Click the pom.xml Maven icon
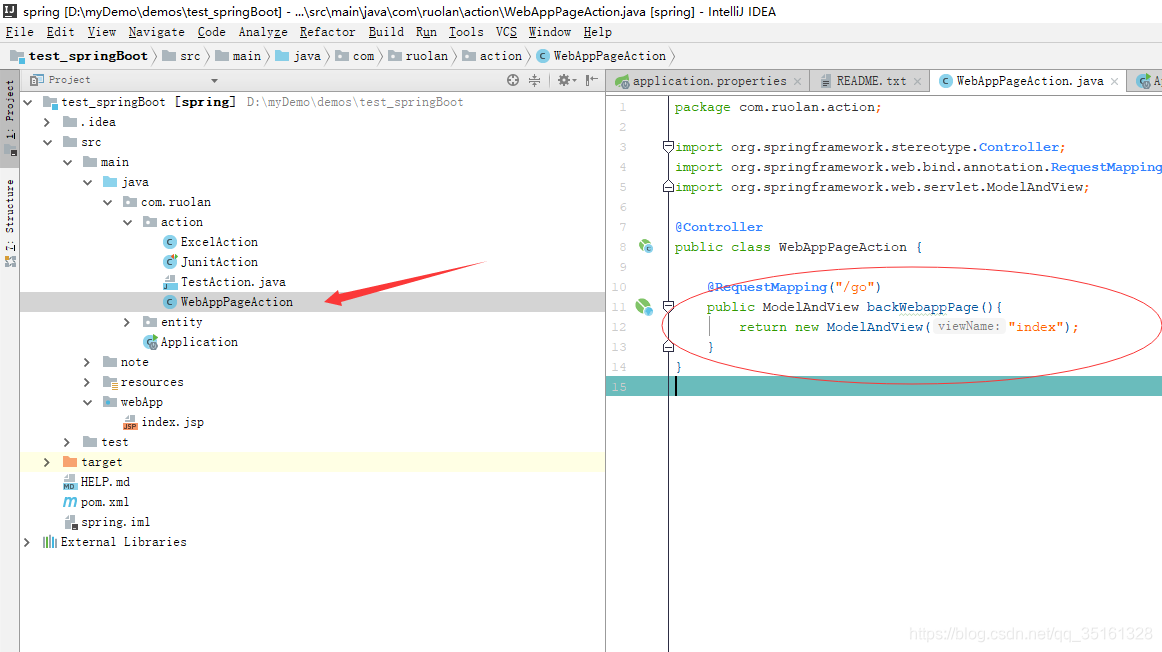Screen dimensions: 1162x652 click(70, 502)
